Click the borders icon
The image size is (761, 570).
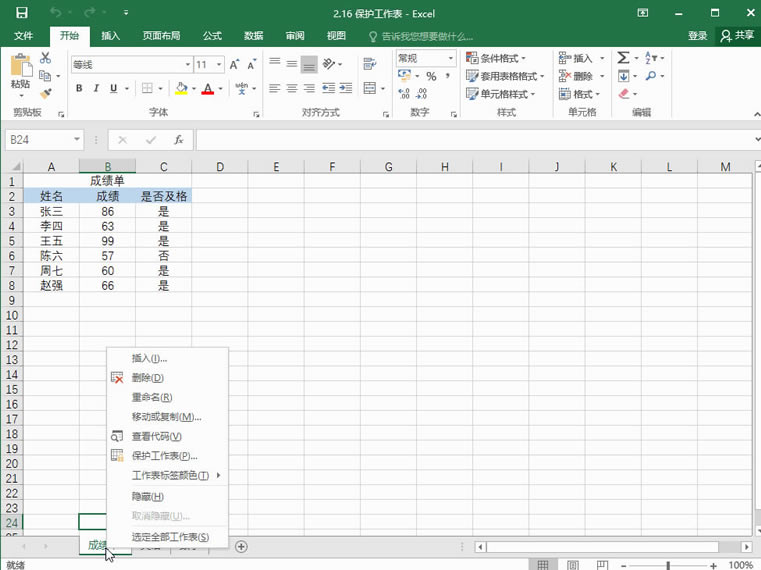[x=147, y=88]
